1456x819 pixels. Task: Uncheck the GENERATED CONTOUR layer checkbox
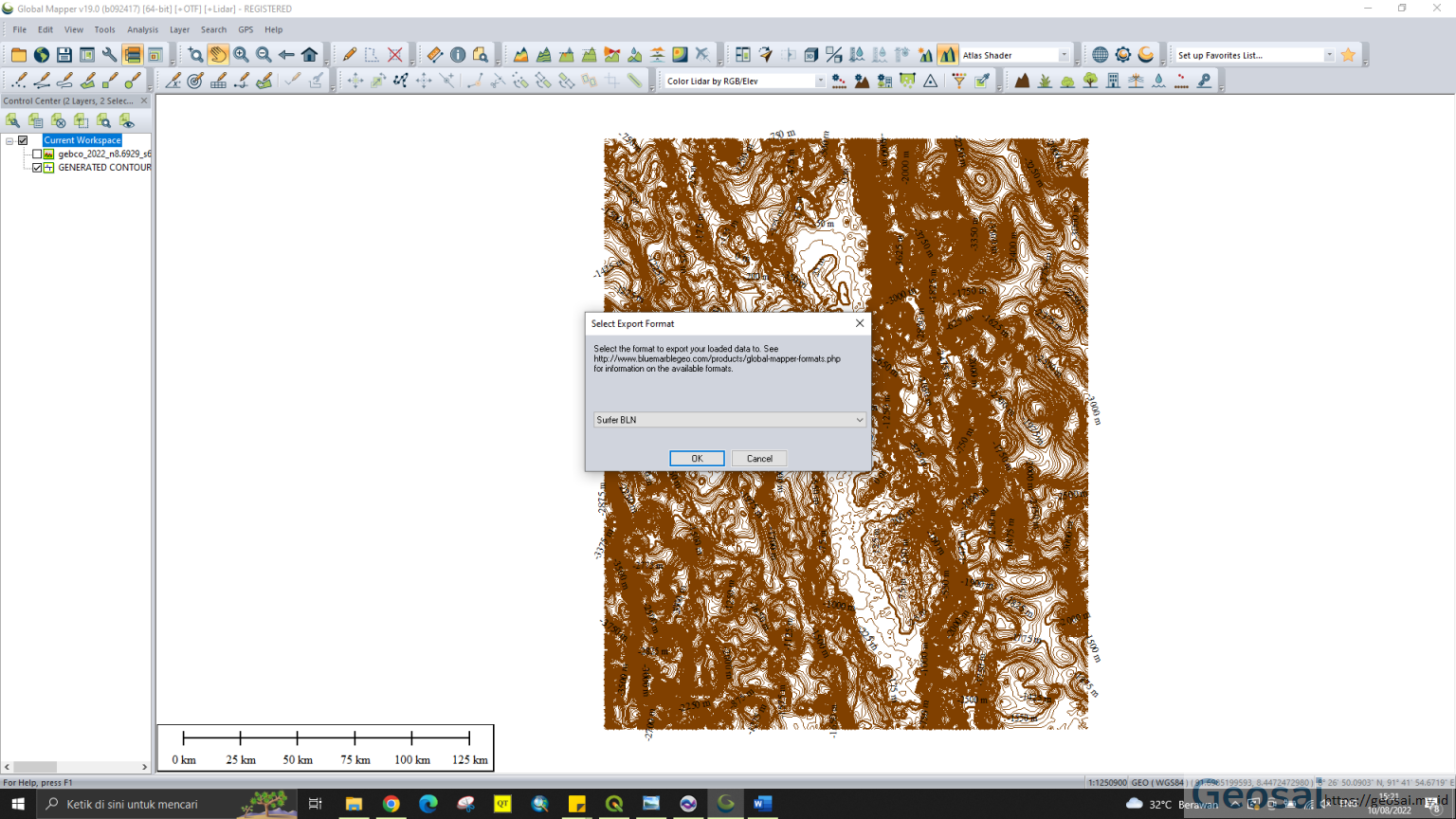coord(37,168)
